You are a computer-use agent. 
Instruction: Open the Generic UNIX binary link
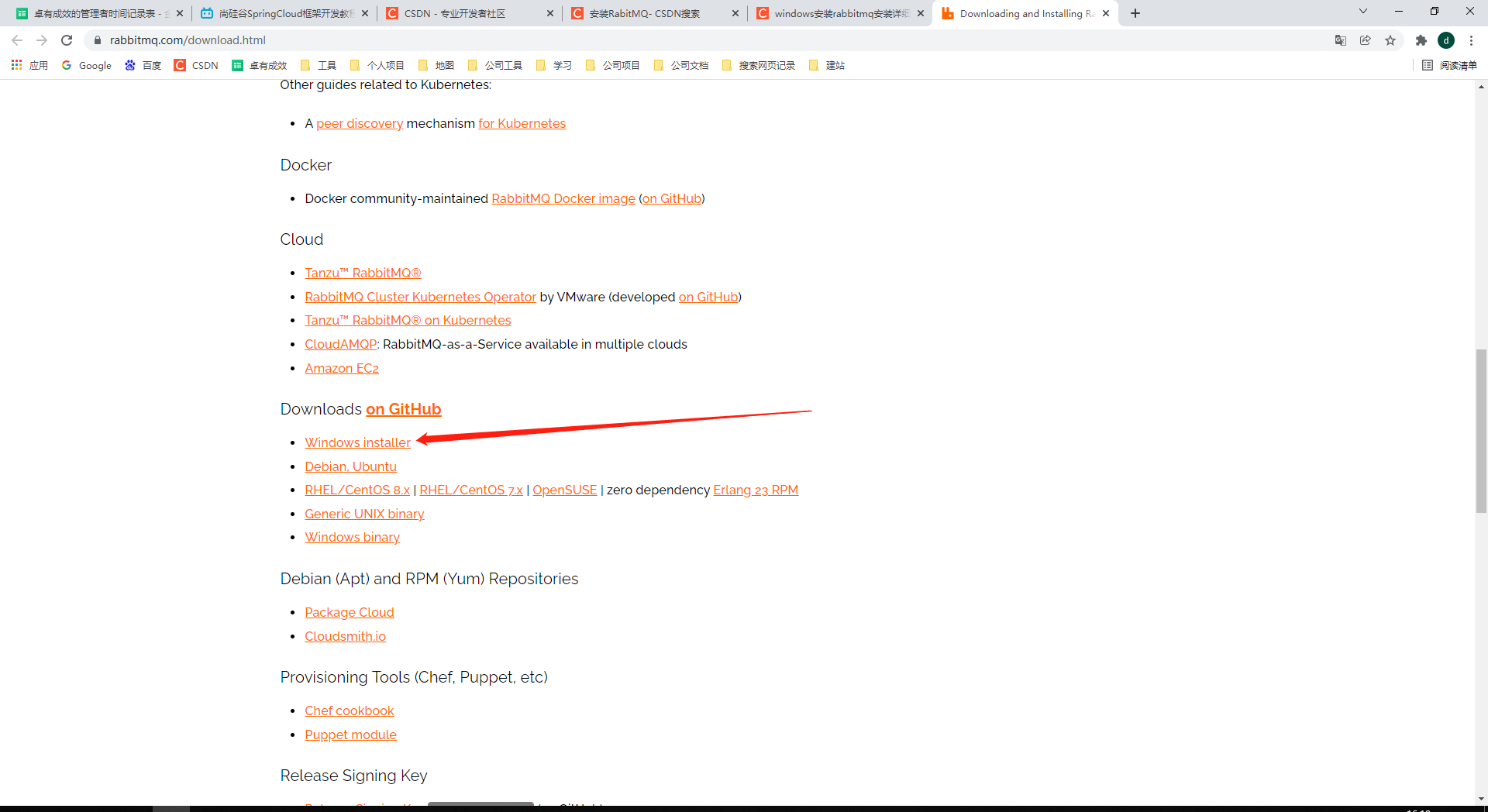point(364,514)
